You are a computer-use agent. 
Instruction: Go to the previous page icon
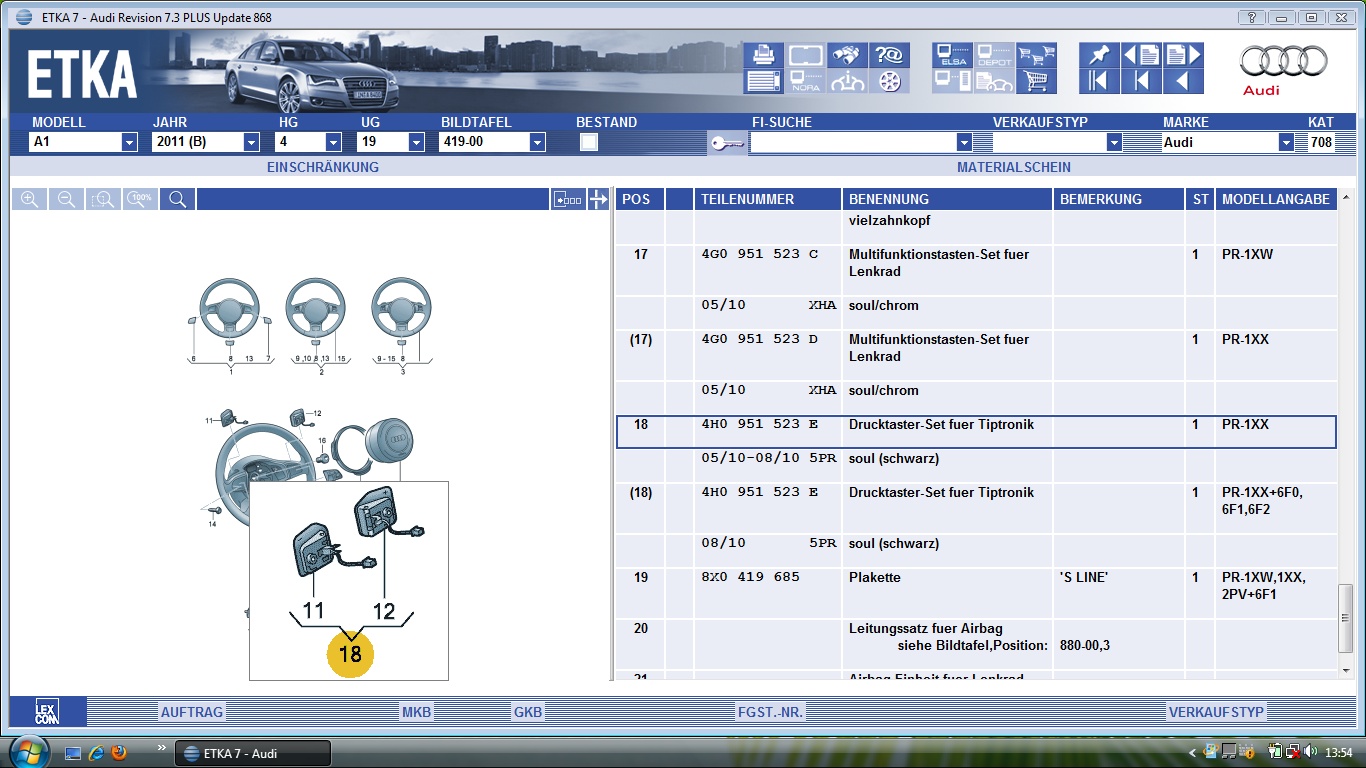[x=1141, y=55]
